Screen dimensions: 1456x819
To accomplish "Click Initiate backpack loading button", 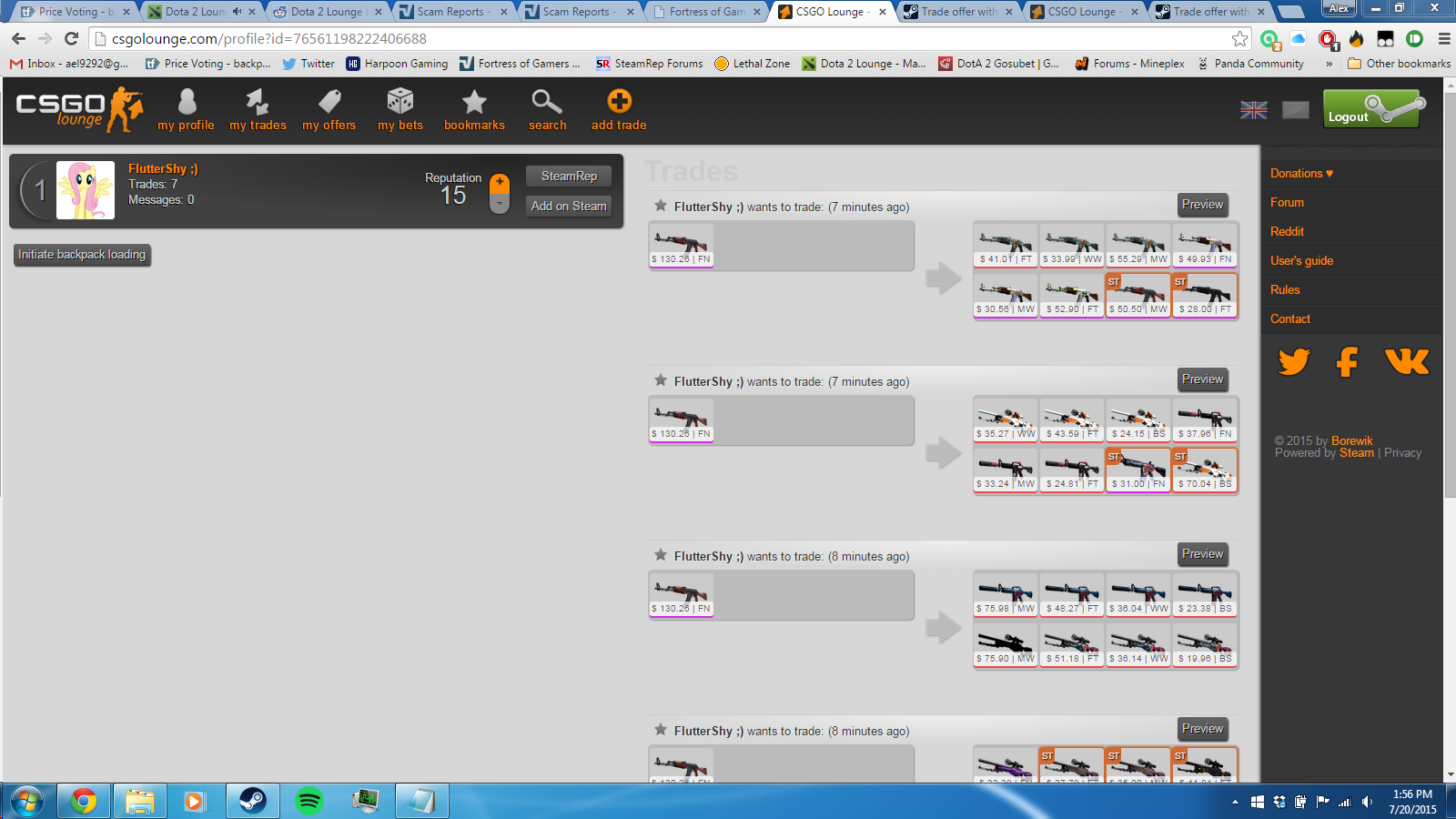I will point(82,255).
